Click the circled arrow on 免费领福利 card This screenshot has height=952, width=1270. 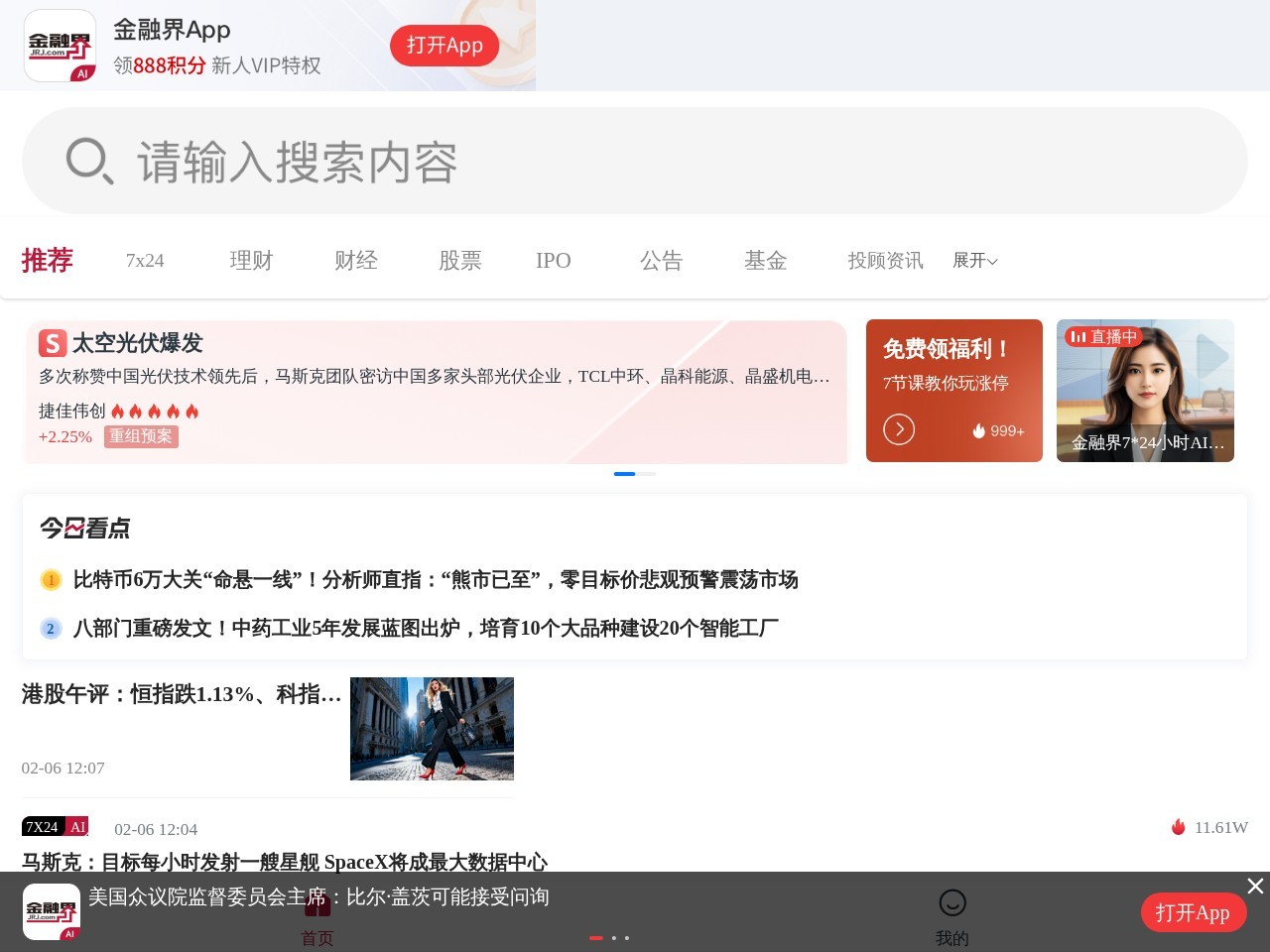pos(899,429)
